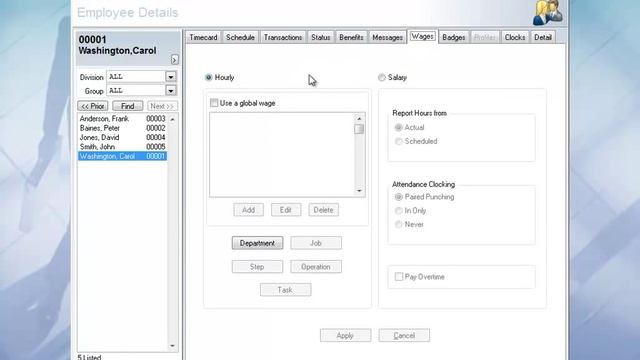Switch to the Messages tab
This screenshot has width=640, height=360.
[x=387, y=37]
